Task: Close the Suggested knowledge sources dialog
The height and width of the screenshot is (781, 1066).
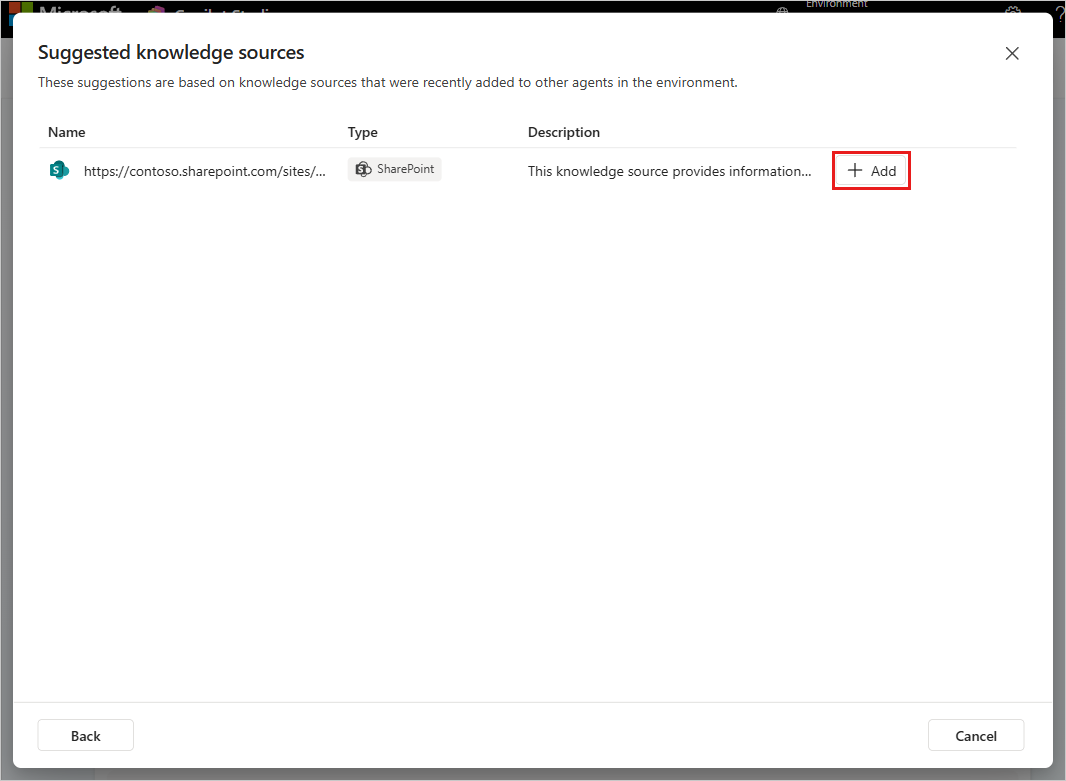Action: (x=1012, y=54)
